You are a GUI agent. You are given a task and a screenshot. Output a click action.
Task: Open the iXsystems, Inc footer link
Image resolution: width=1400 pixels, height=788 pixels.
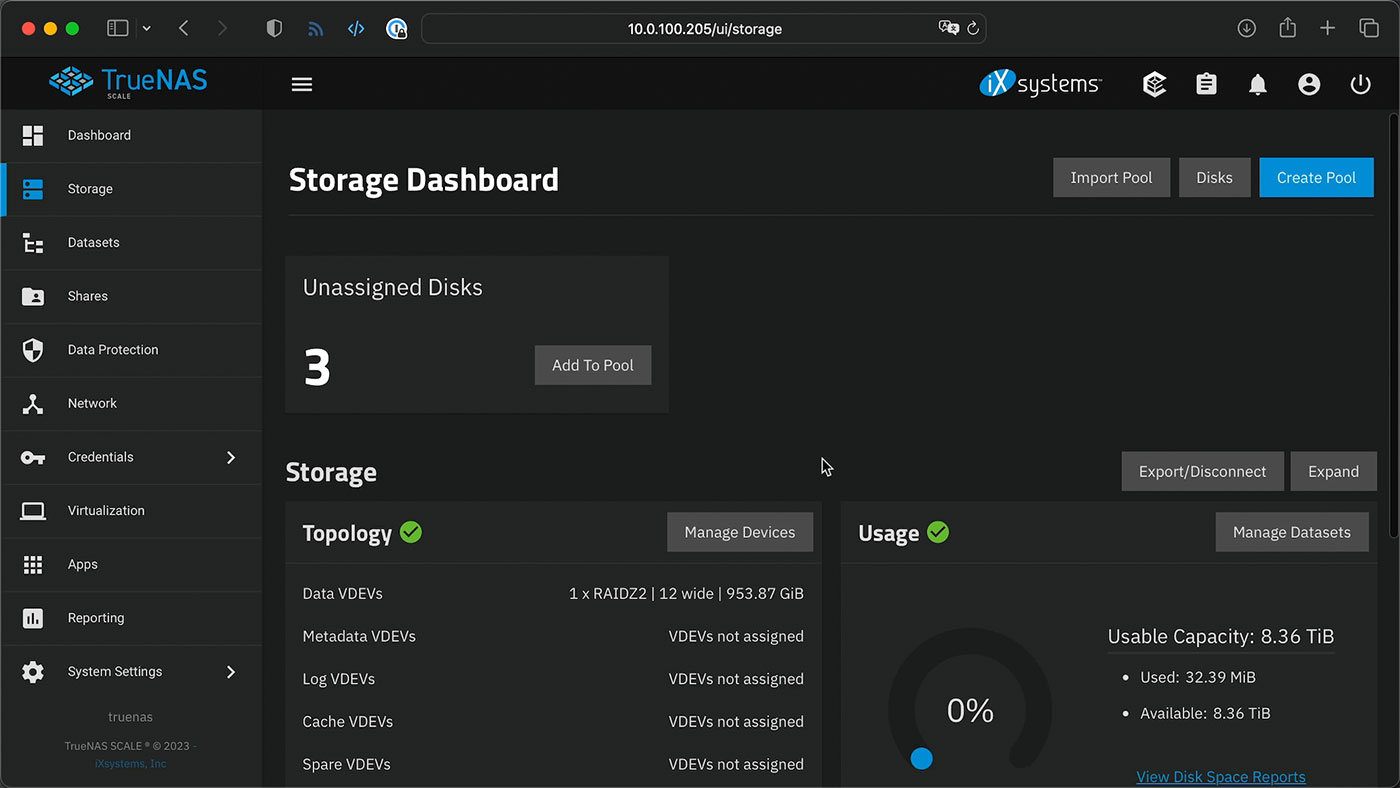131,764
